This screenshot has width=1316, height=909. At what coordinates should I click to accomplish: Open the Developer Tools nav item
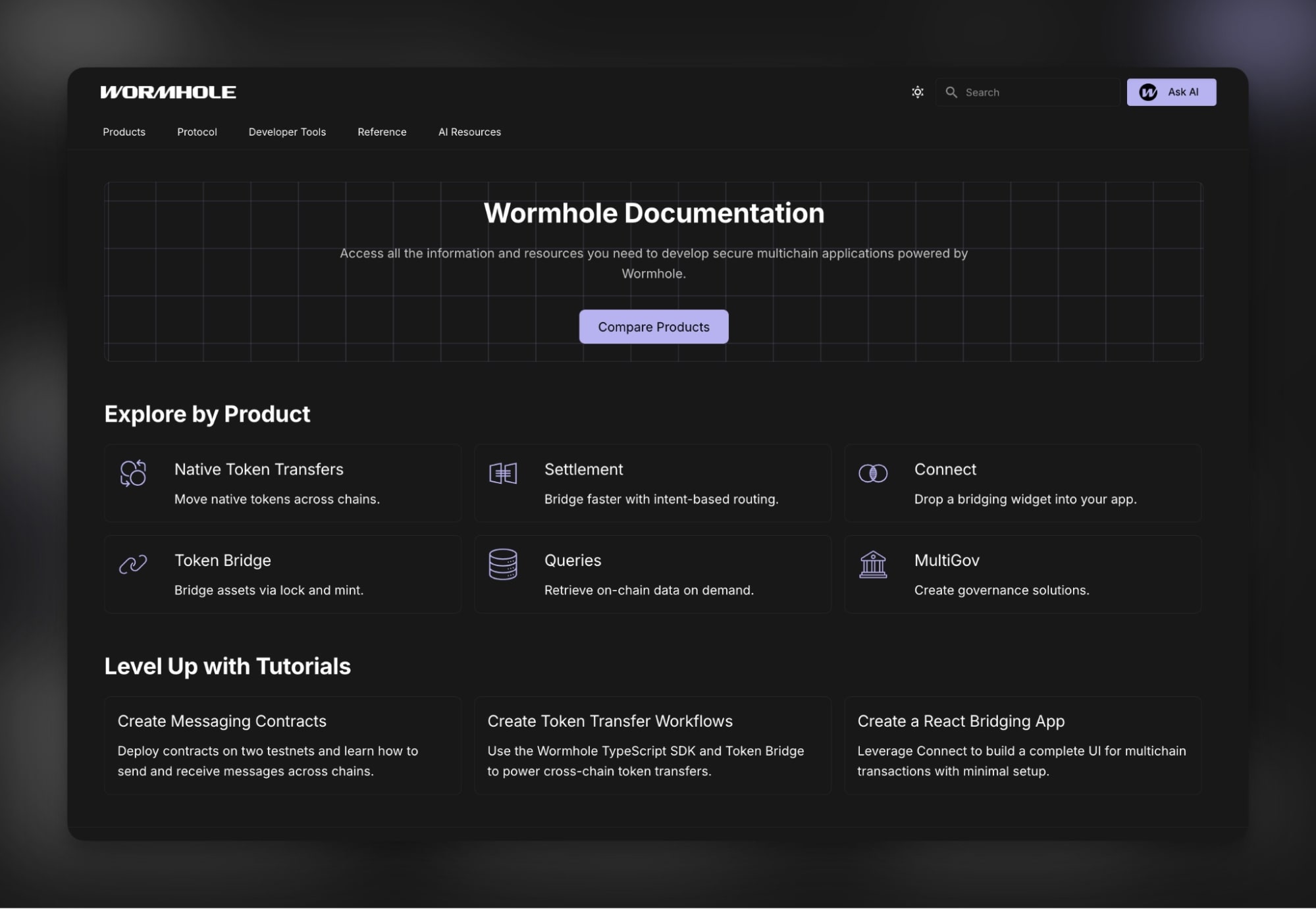coord(287,132)
